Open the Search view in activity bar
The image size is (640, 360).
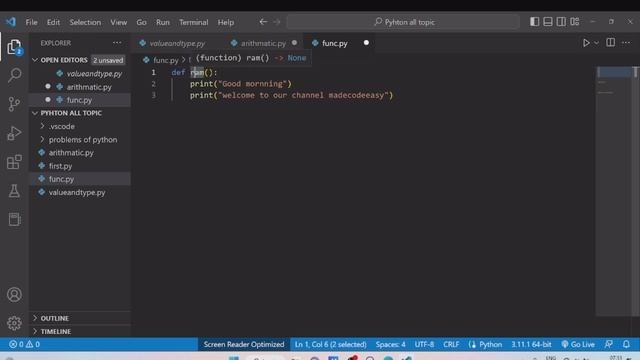click(x=14, y=75)
